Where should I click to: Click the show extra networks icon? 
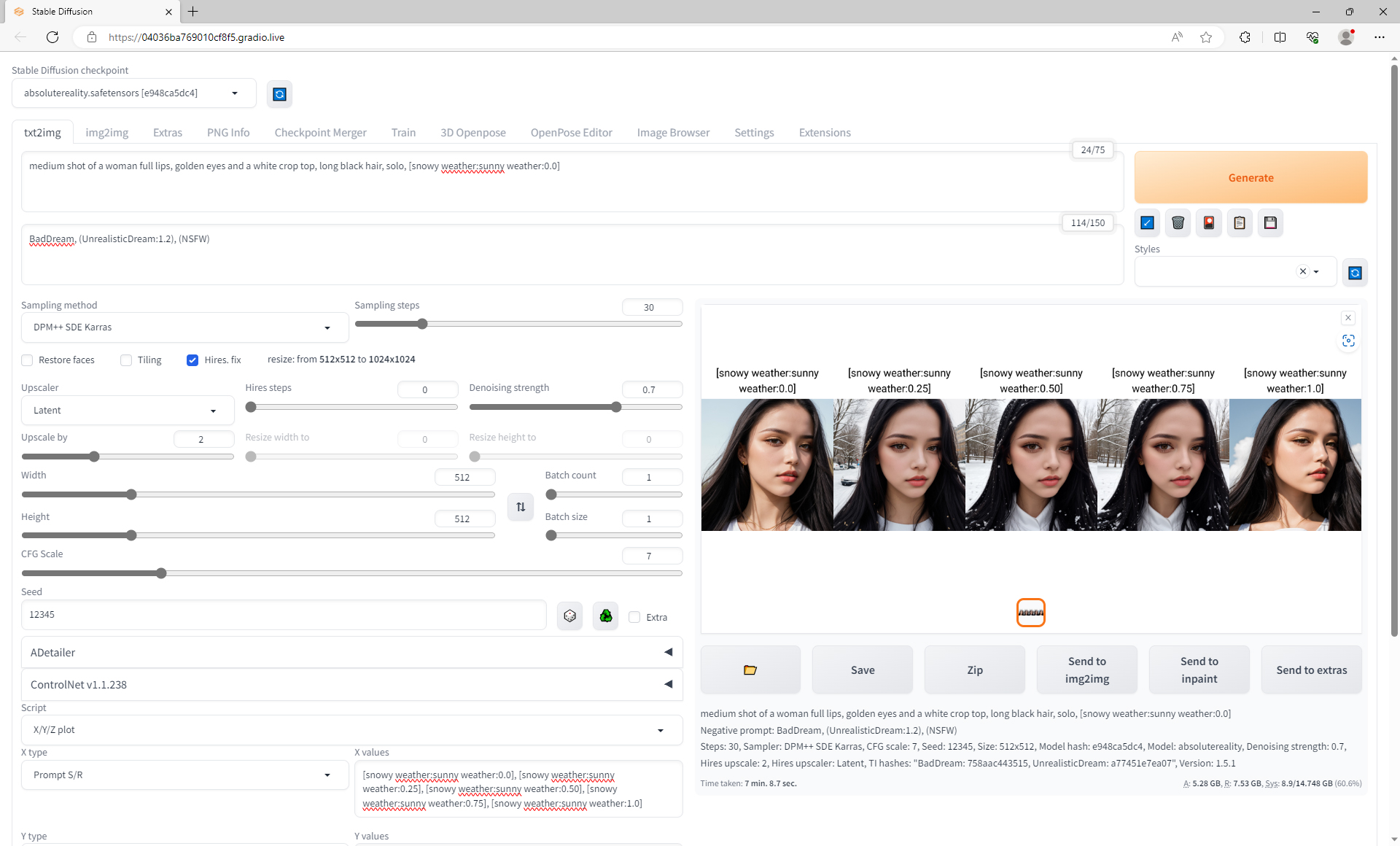(x=1209, y=223)
